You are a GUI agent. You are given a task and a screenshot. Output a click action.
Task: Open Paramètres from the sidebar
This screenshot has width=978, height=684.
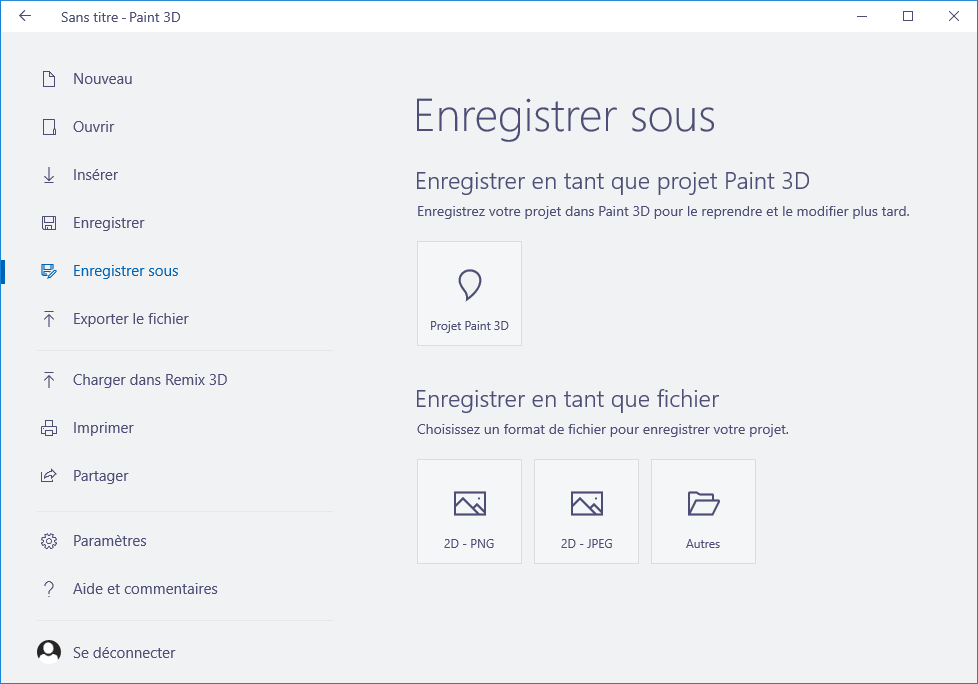pyautogui.click(x=110, y=541)
